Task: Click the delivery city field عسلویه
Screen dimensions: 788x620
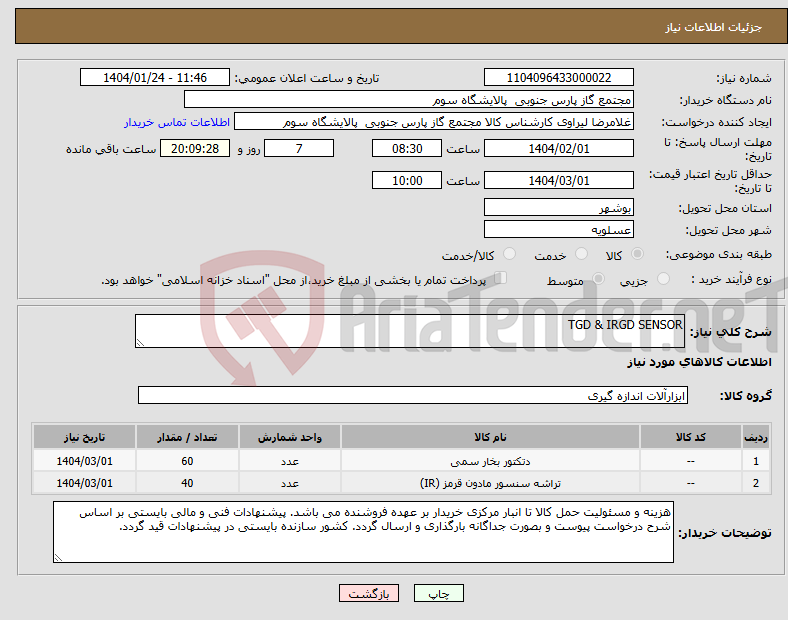Action: [558, 229]
